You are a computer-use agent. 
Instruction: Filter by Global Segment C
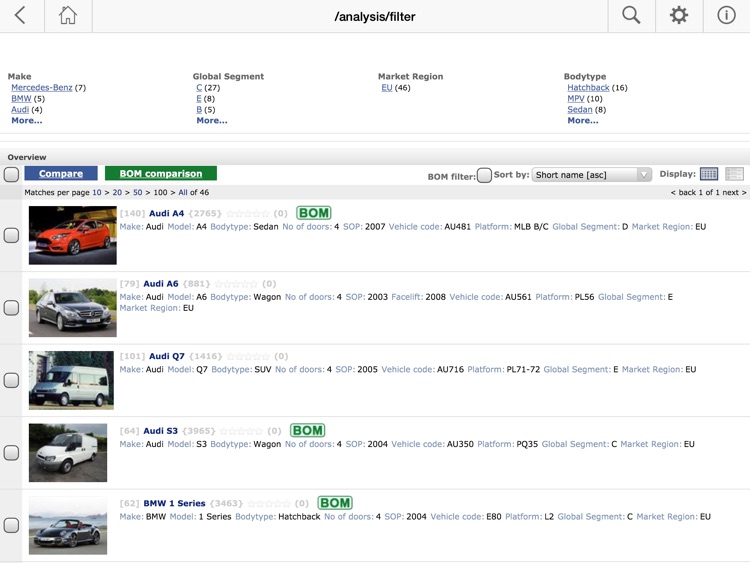click(x=199, y=88)
